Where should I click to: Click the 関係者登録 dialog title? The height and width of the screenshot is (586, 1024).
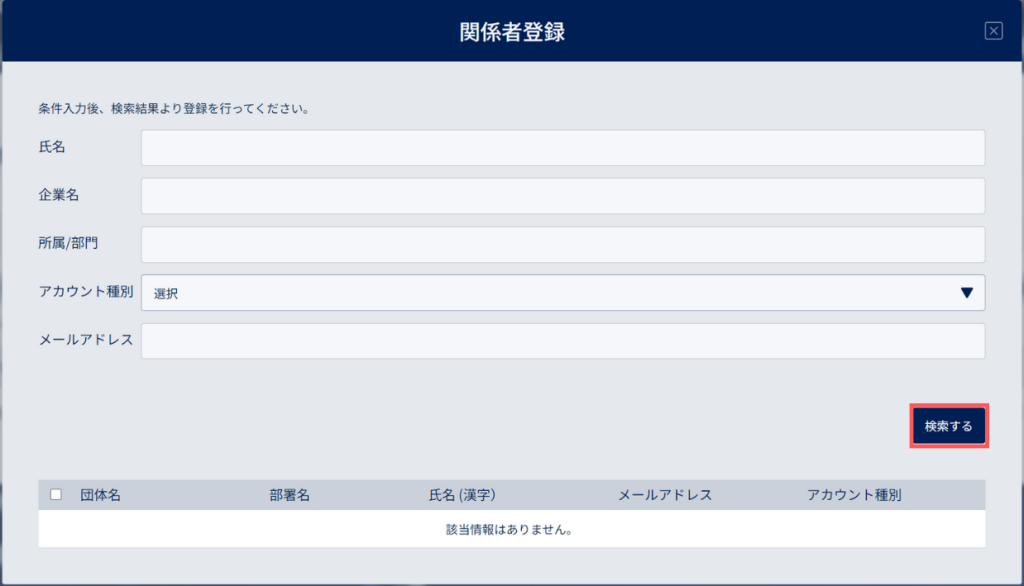tap(512, 31)
